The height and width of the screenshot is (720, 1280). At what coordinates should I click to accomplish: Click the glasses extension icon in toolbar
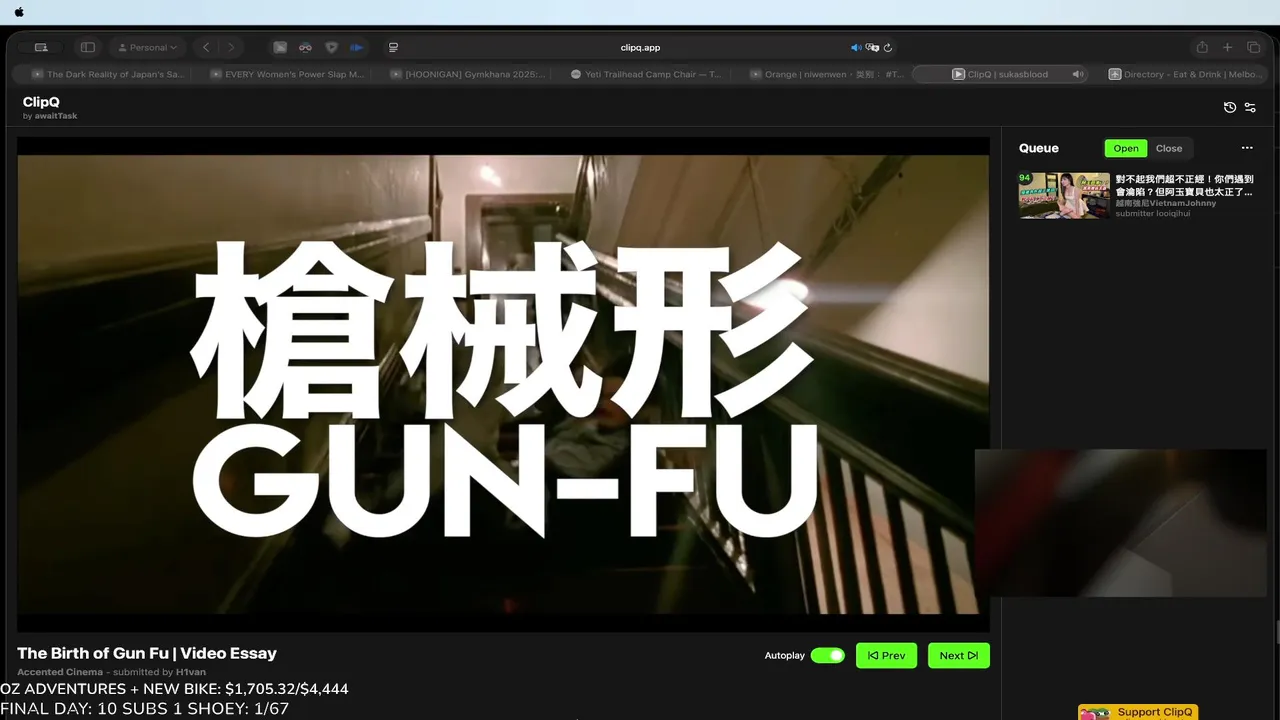tap(305, 47)
